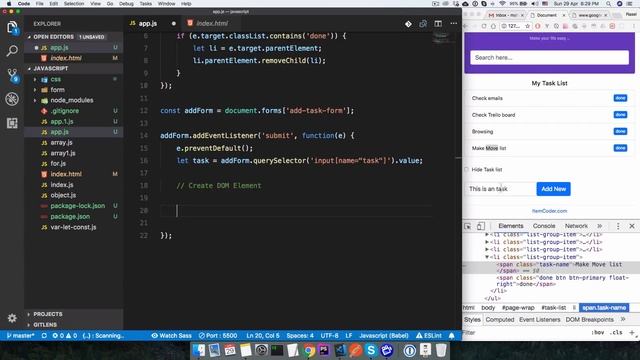
Task: Switch to the DevTools Network tab
Action: coord(576,226)
